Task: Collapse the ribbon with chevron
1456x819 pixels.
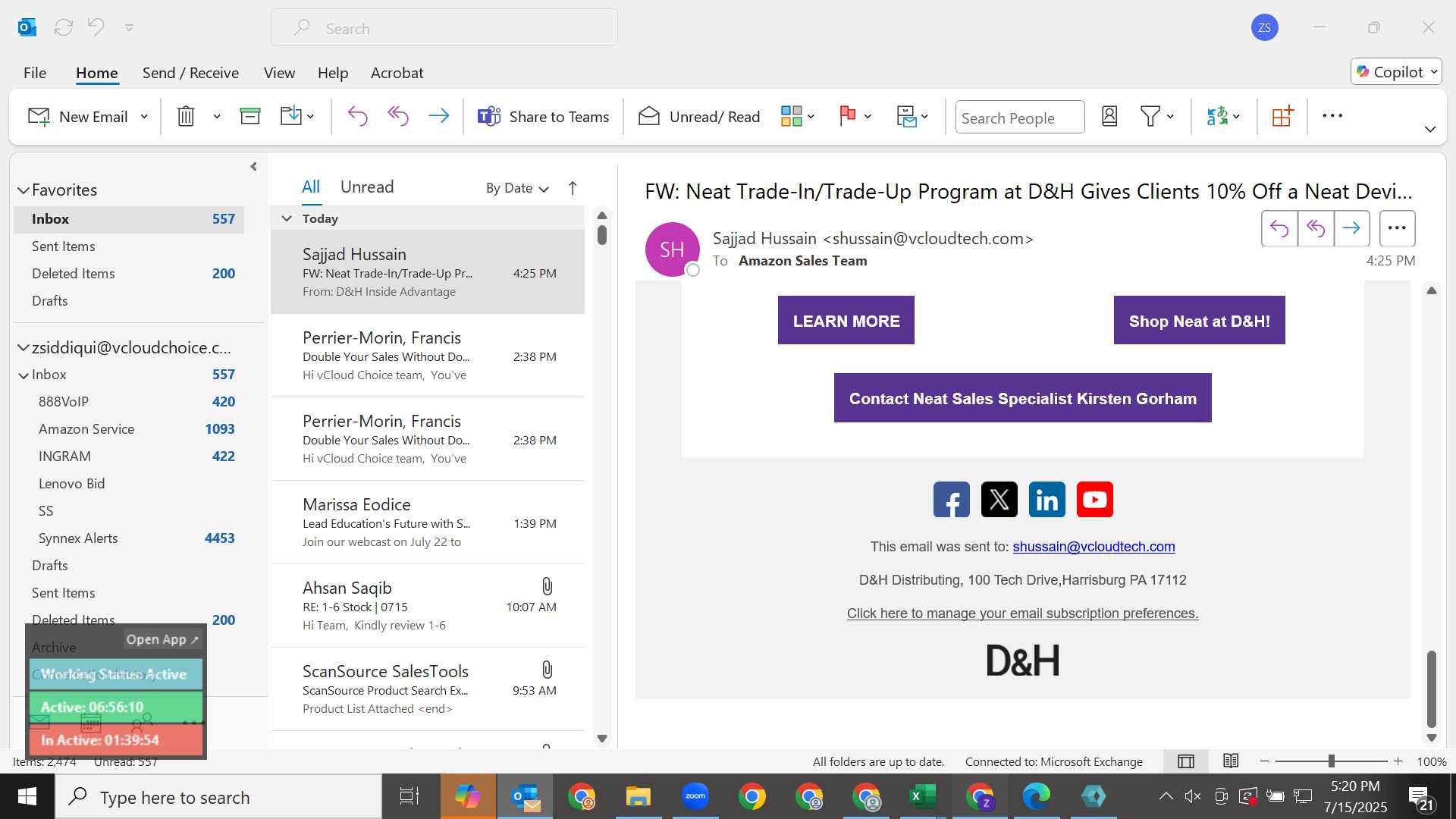Action: (1430, 129)
